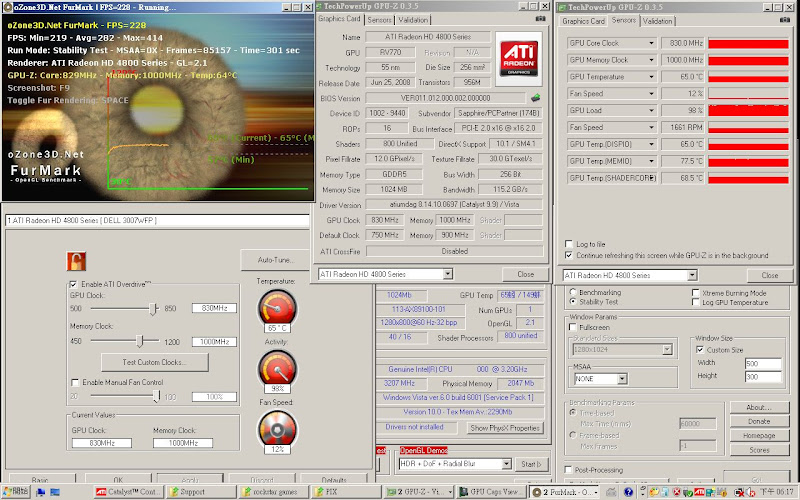
Task: Click the Overdrive unlock padlock icon
Action: pyautogui.click(x=76, y=261)
